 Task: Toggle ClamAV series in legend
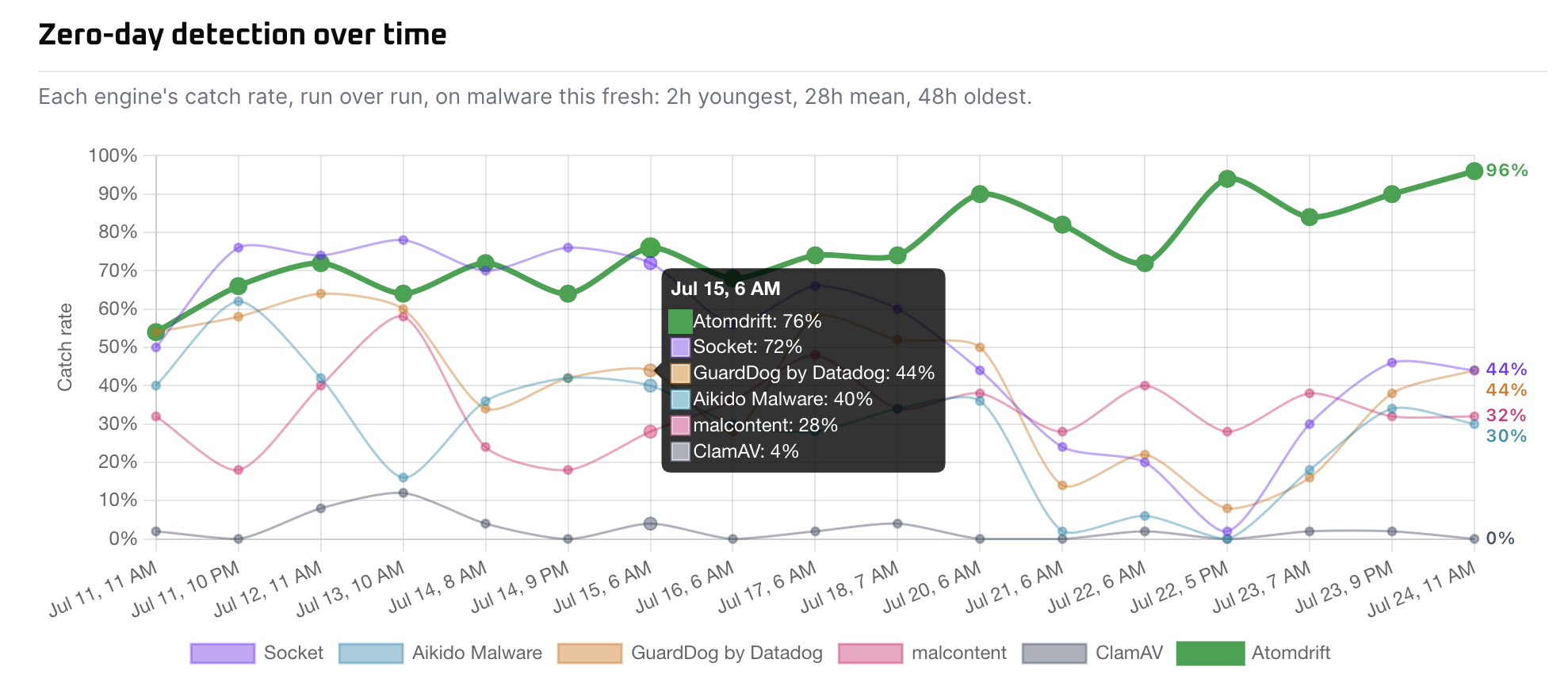1054,653
